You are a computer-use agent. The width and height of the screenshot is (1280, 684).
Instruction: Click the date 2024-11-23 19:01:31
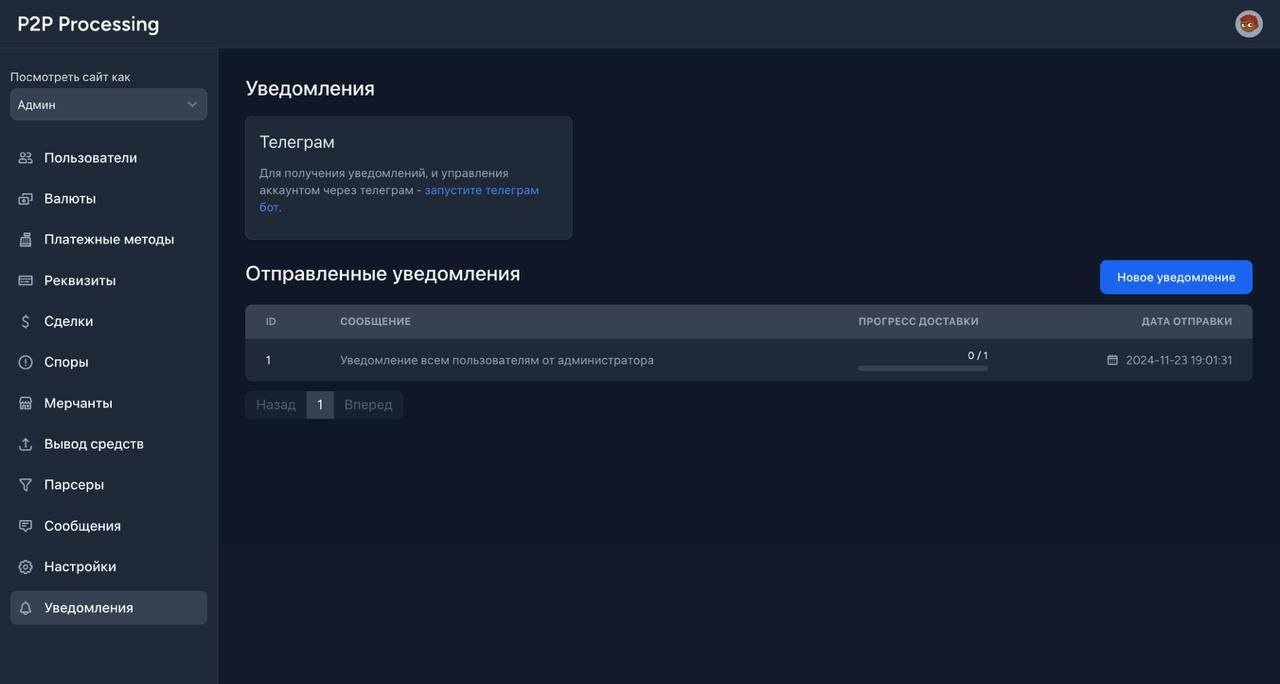(x=1179, y=360)
